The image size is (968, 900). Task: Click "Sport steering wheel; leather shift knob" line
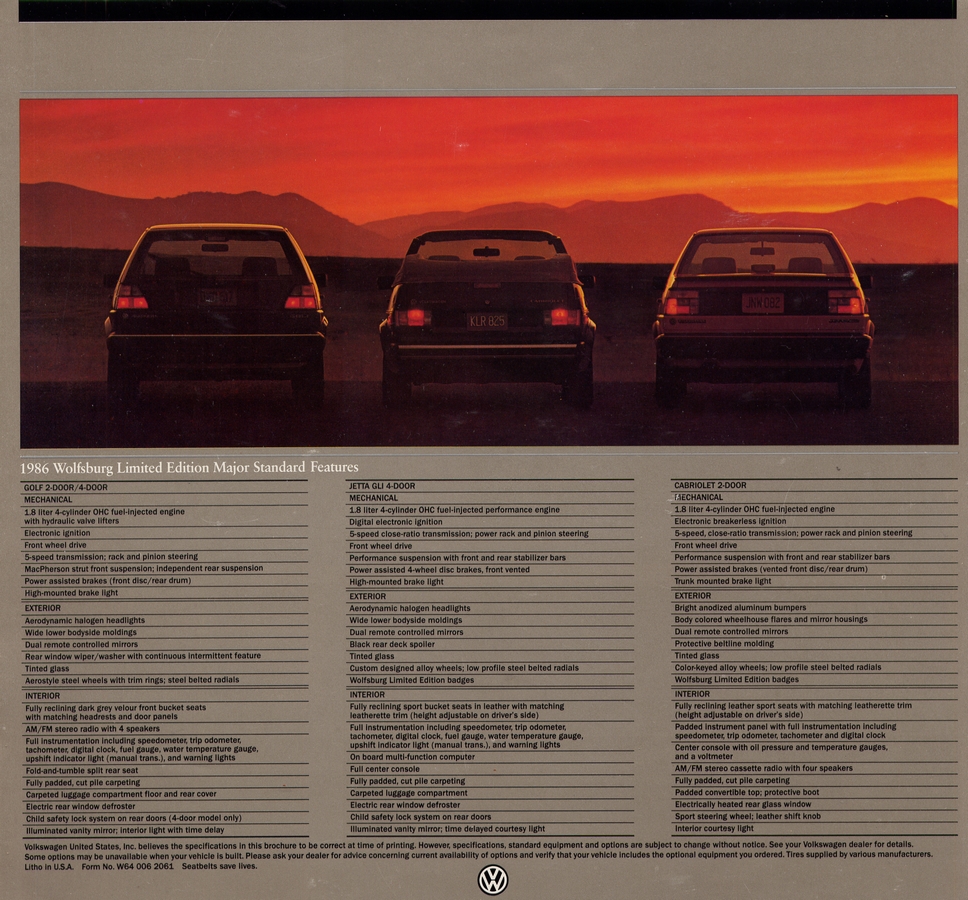(x=747, y=816)
